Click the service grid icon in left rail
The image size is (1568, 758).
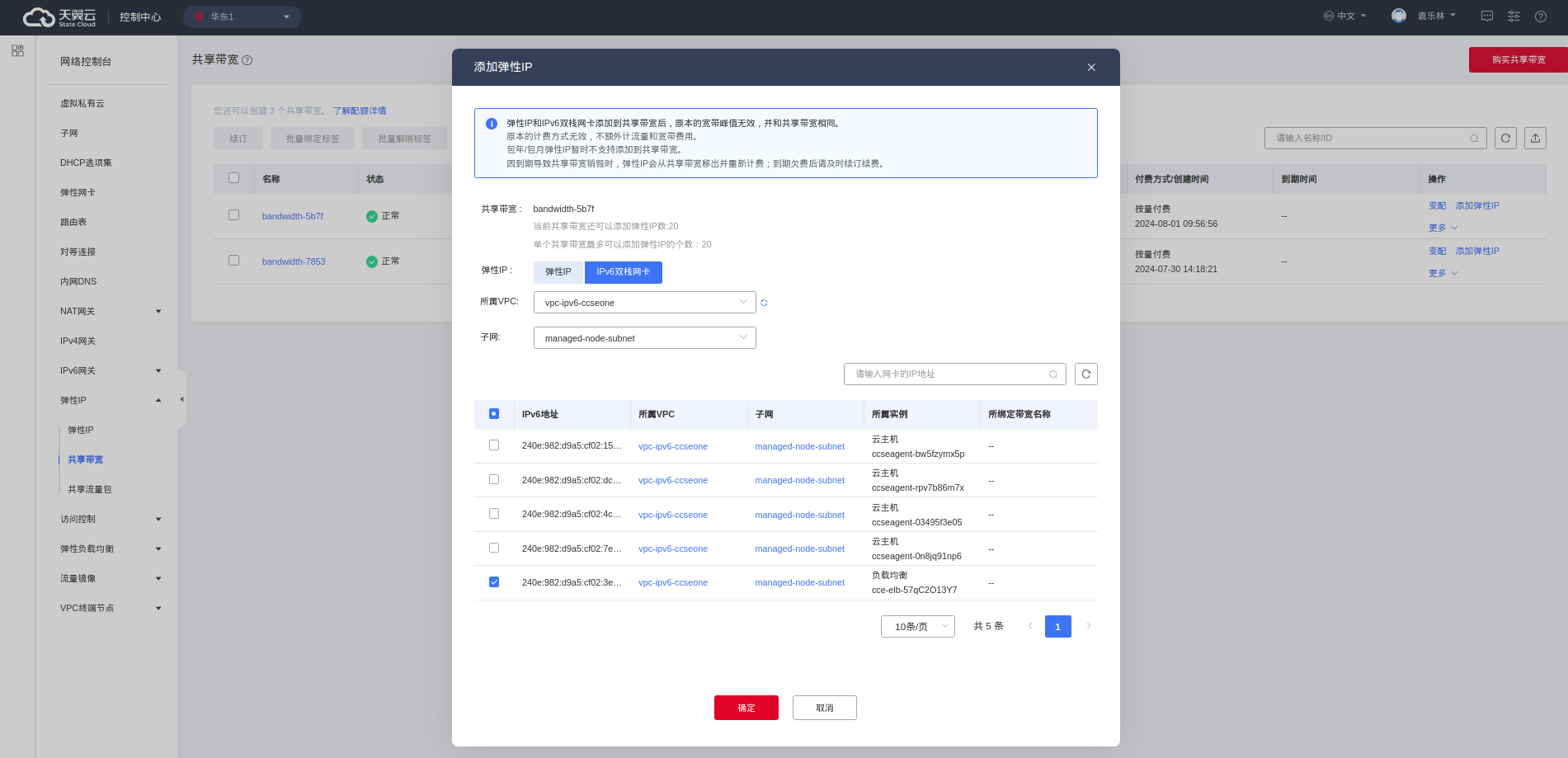click(x=17, y=50)
